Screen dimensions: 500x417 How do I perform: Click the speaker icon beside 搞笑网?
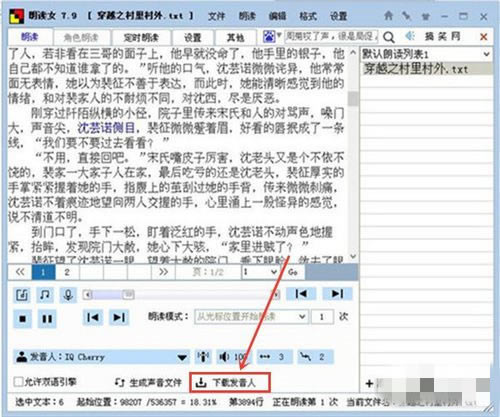[410, 36]
